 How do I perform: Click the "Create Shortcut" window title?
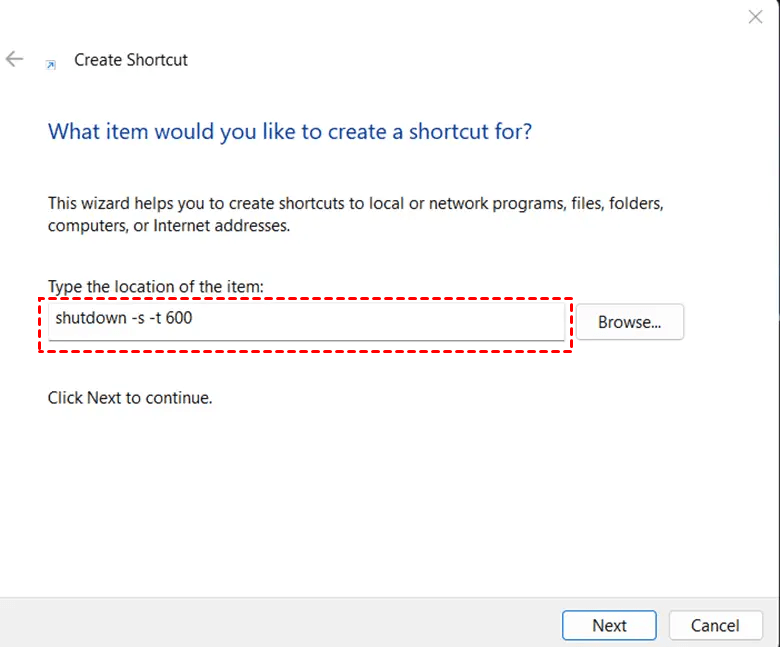(x=131, y=60)
